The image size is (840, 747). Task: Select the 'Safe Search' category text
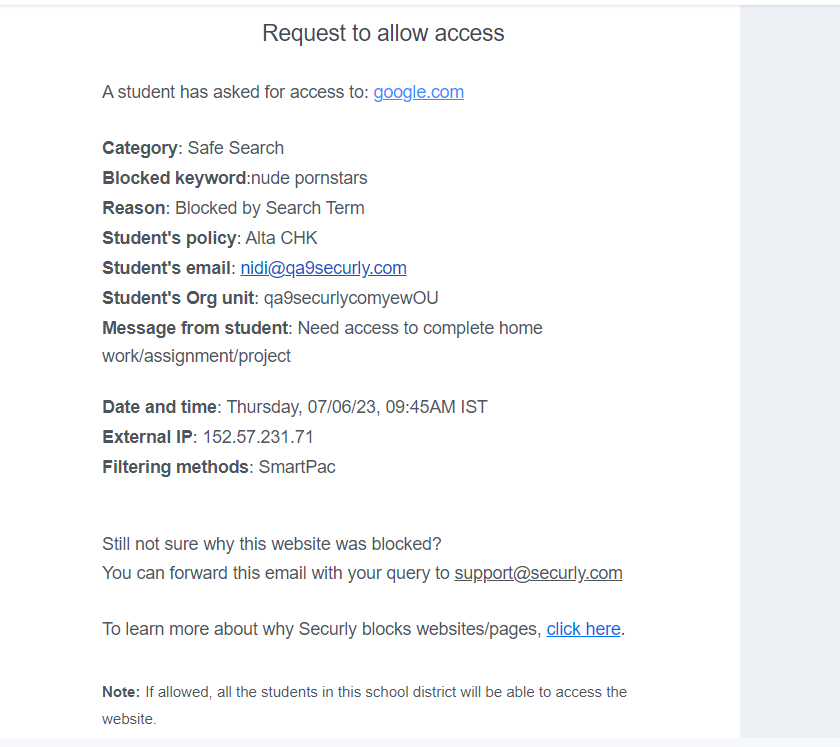236,148
